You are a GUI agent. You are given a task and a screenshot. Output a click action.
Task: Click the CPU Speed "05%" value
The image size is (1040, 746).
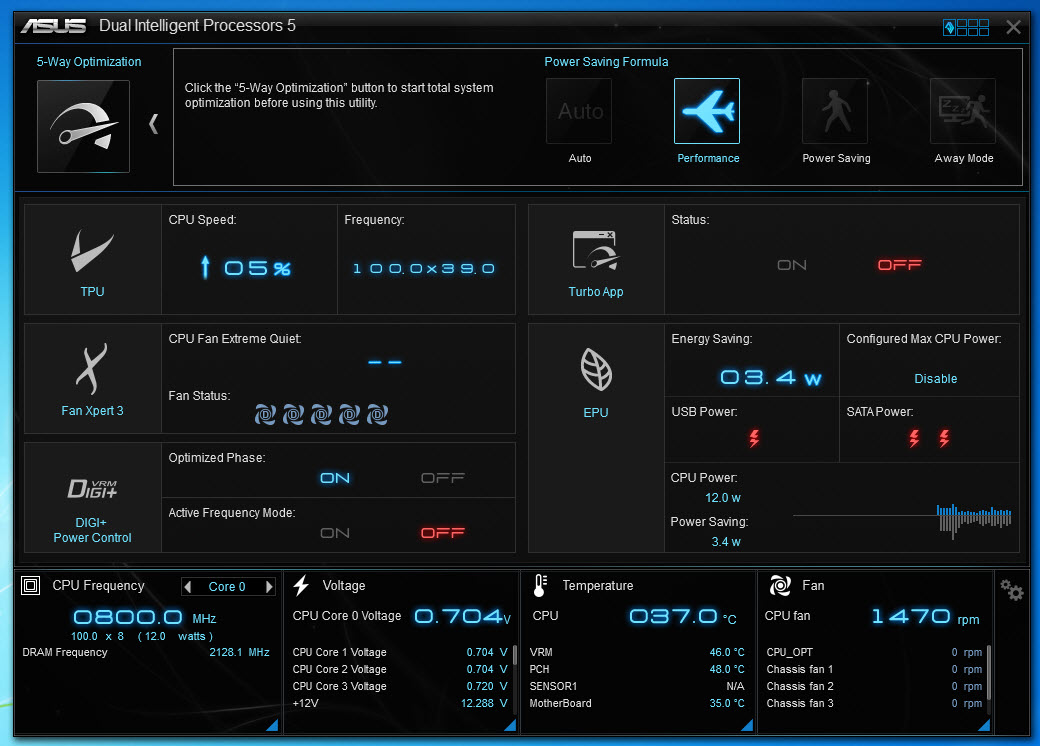tap(257, 268)
